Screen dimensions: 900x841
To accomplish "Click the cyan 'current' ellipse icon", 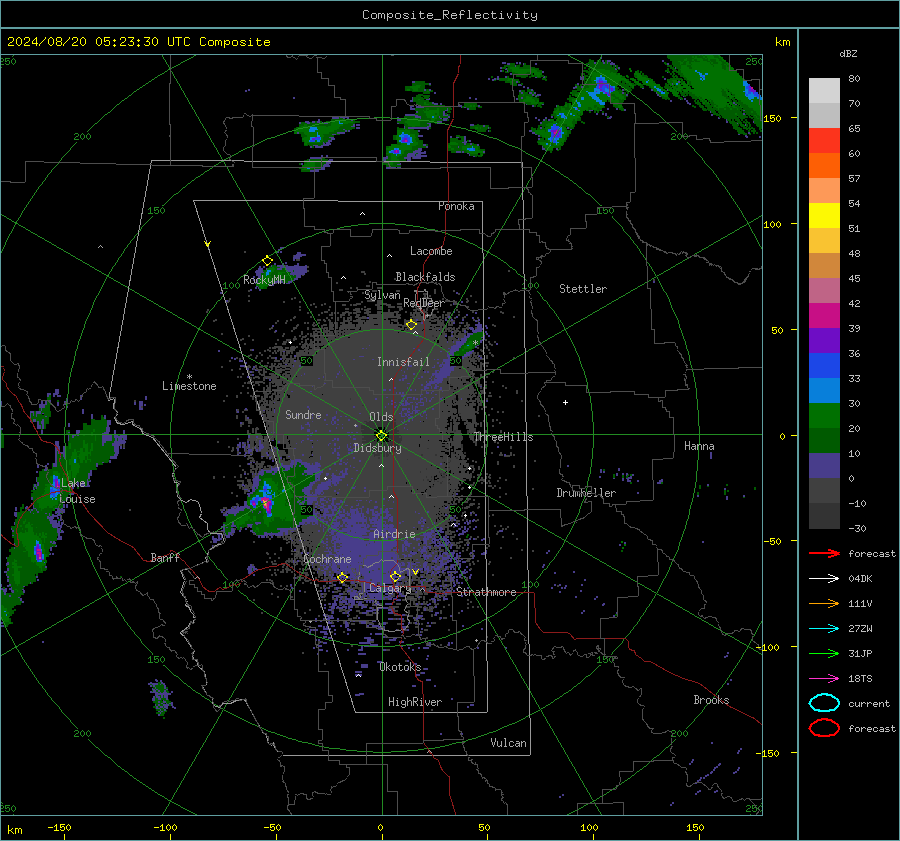I will (824, 703).
